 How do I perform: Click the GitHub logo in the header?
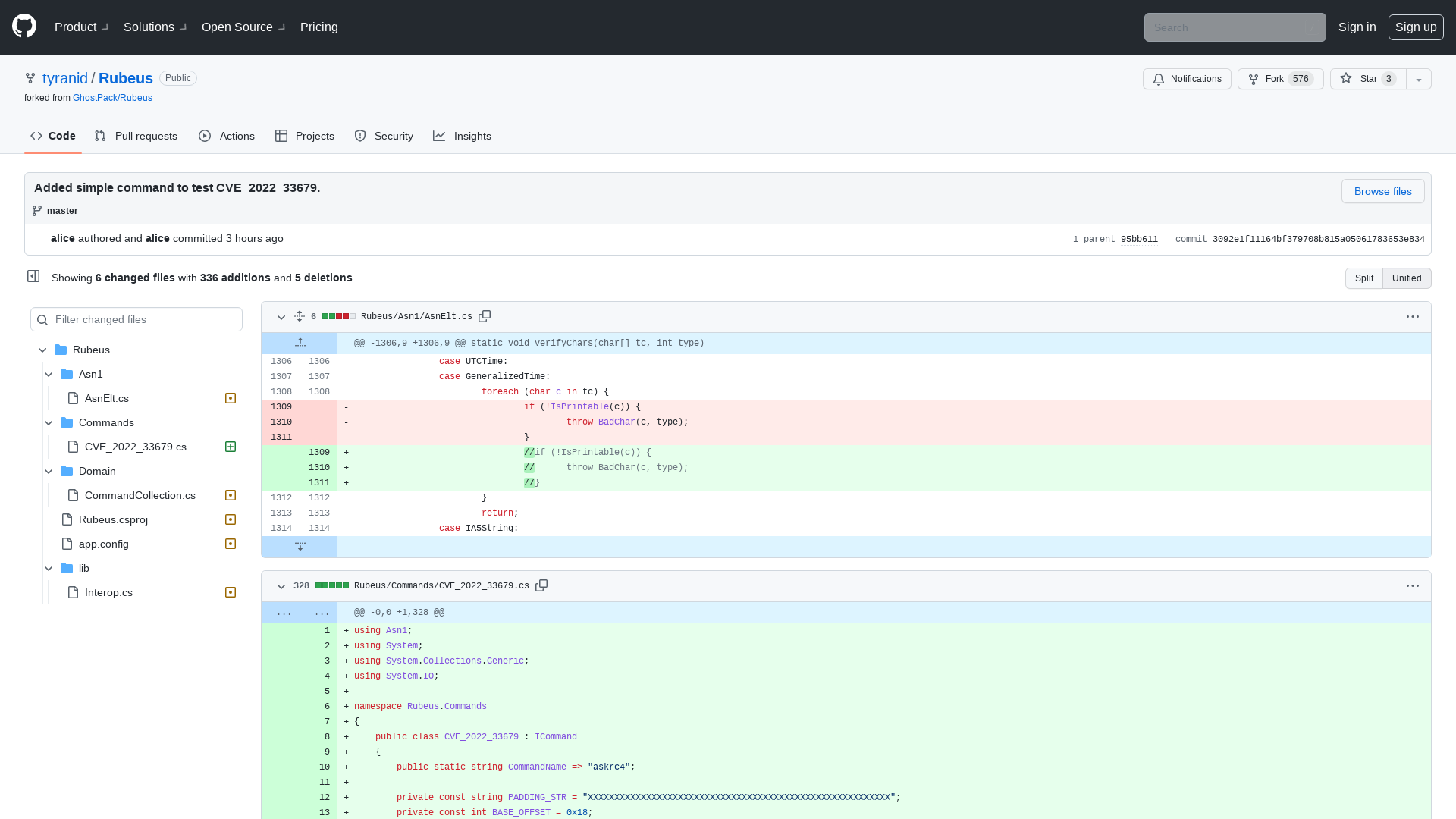pos(23,26)
